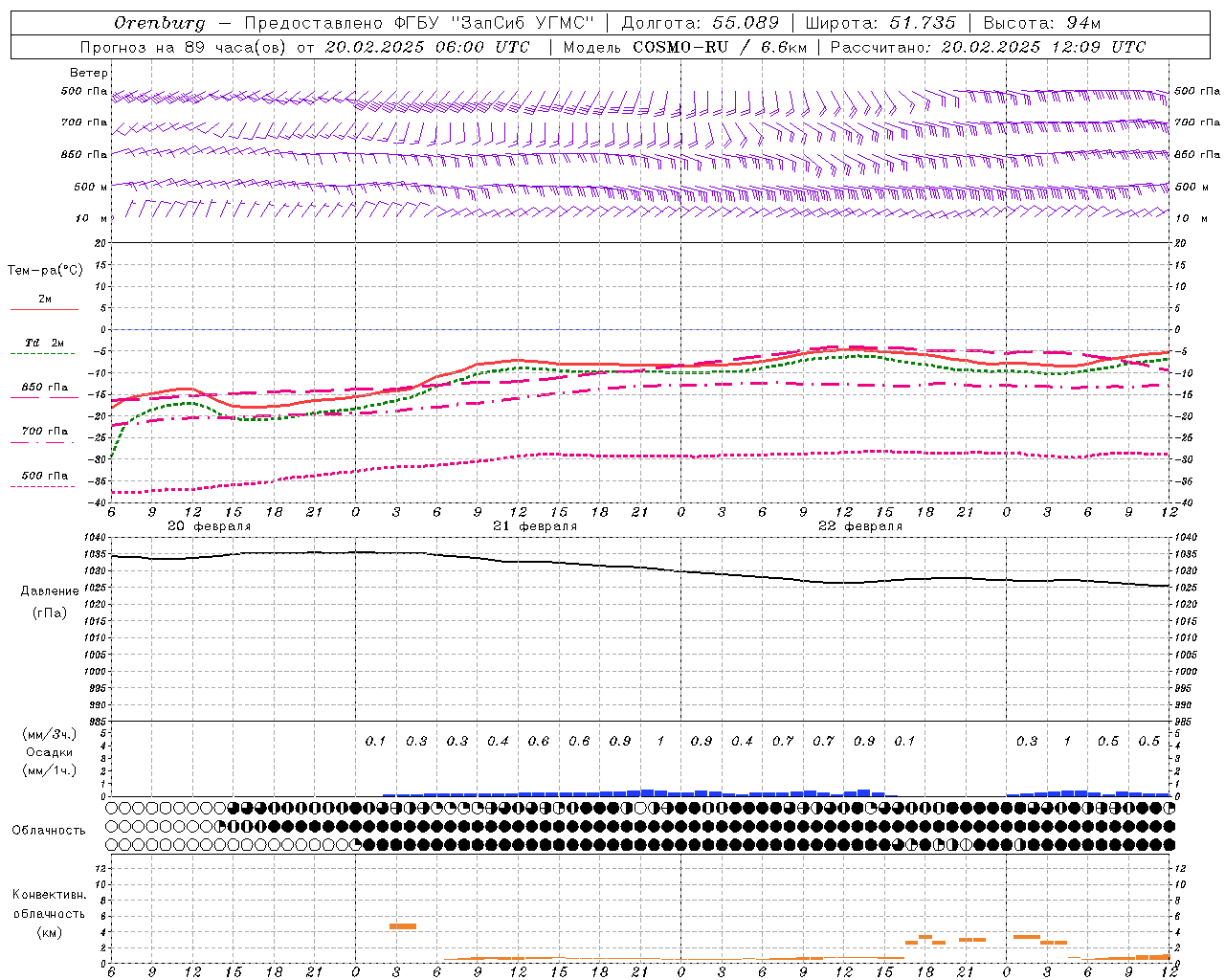Select the 'Широта: 51.735' header field
Viewport: 1225px width, 980px height.
[880, 23]
